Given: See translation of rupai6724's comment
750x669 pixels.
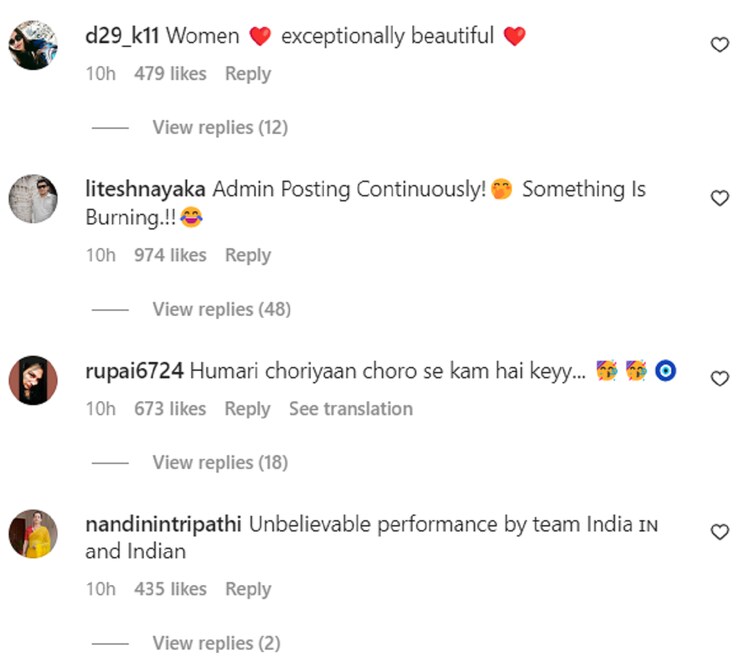Looking at the screenshot, I should (350, 408).
